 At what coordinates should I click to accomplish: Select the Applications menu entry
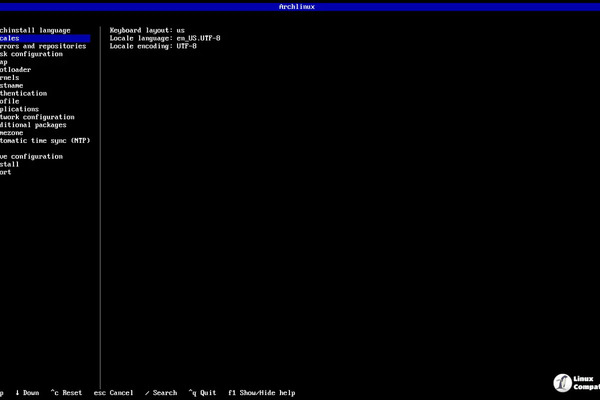(20, 109)
